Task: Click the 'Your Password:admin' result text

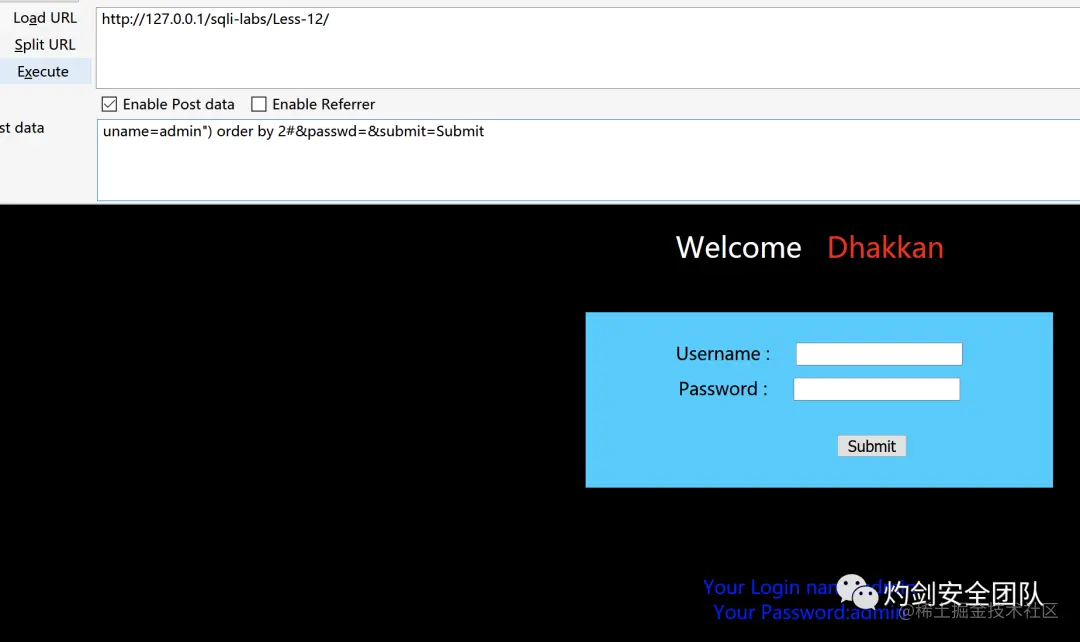Action: [811, 612]
